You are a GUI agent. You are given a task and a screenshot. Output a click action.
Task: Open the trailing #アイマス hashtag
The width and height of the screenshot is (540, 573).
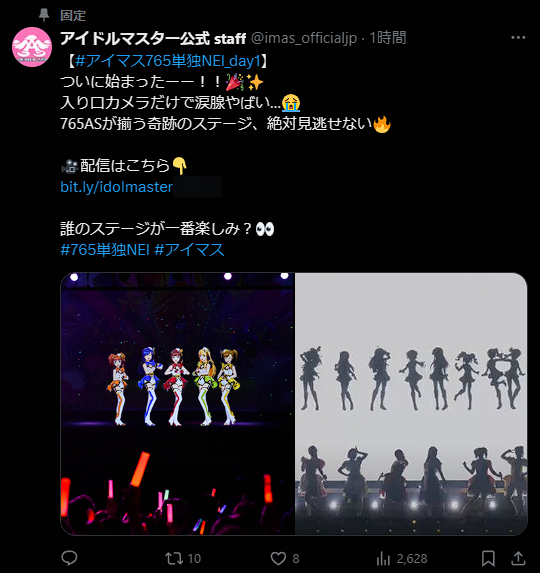pos(189,250)
